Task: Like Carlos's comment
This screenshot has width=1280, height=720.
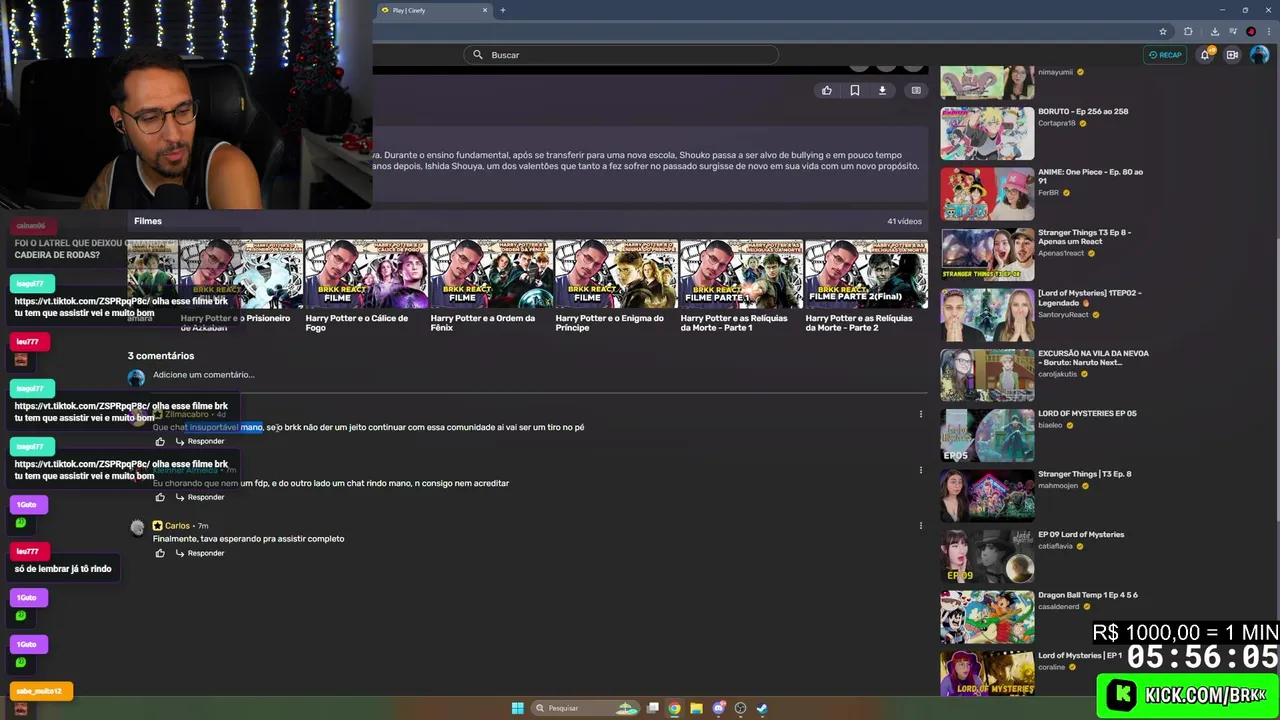Action: tap(160, 553)
